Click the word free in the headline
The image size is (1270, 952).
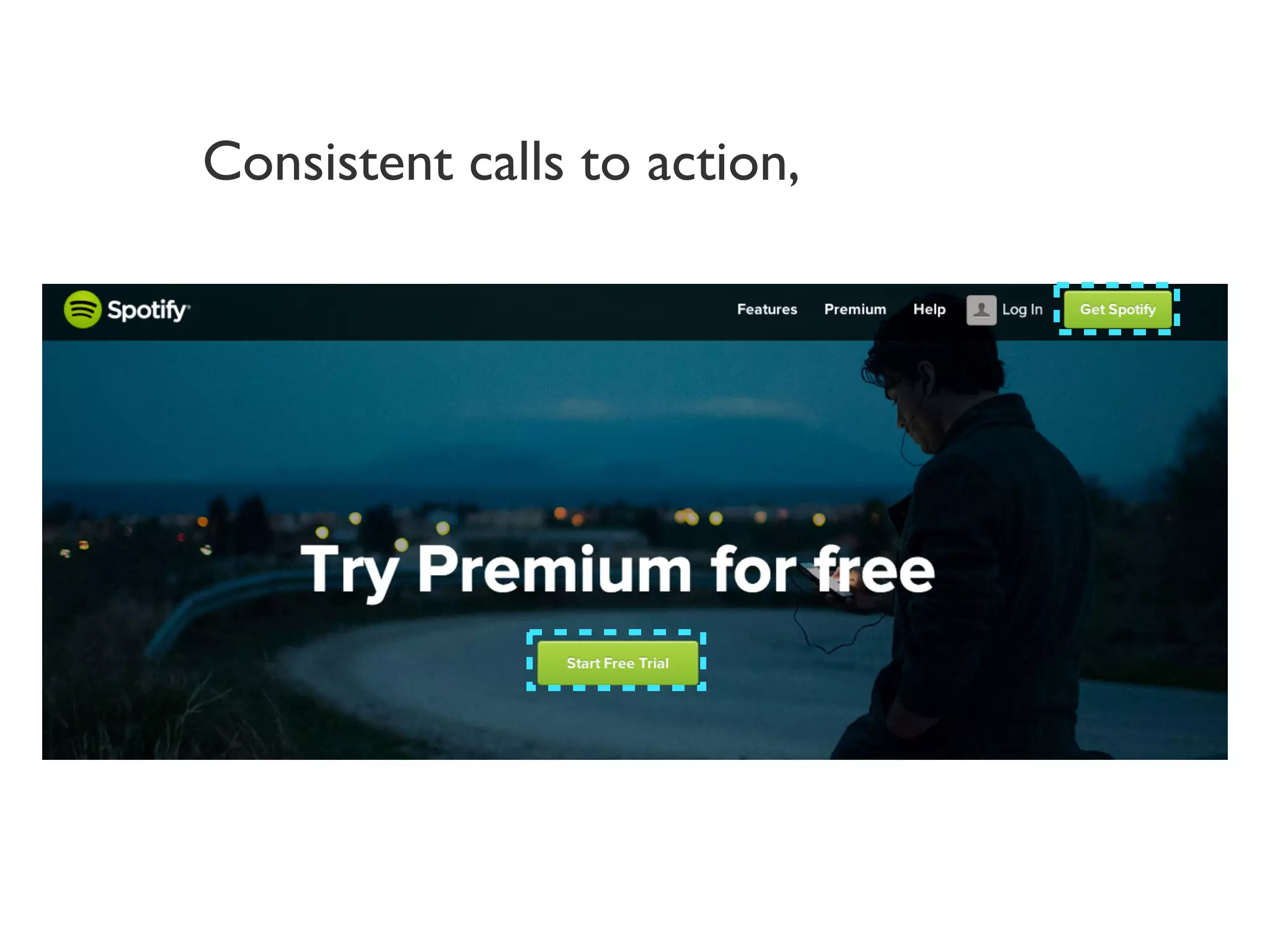click(873, 569)
